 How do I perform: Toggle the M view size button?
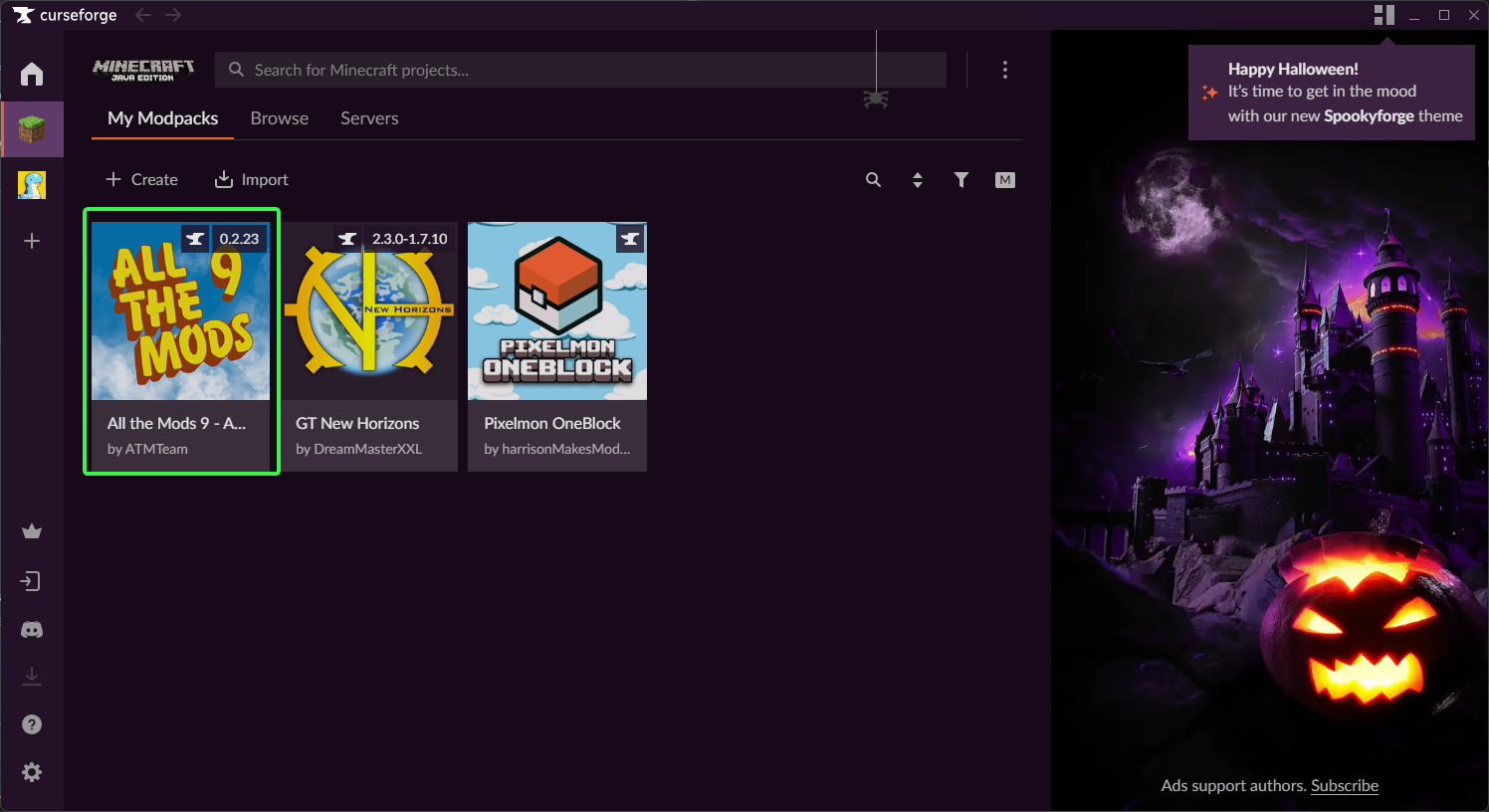point(1005,180)
